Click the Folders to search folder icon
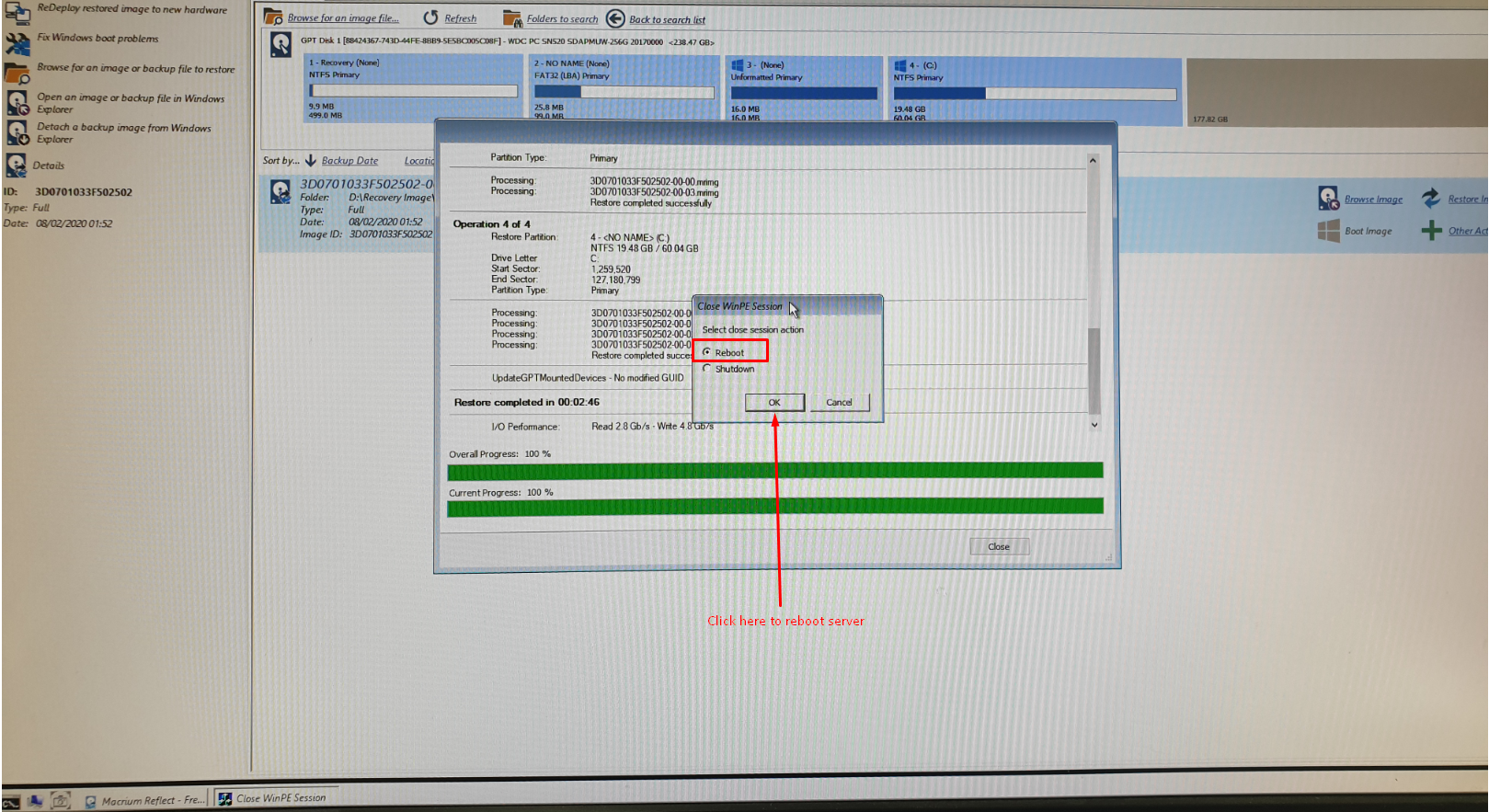Viewport: 1489px width, 812px height. tap(512, 18)
